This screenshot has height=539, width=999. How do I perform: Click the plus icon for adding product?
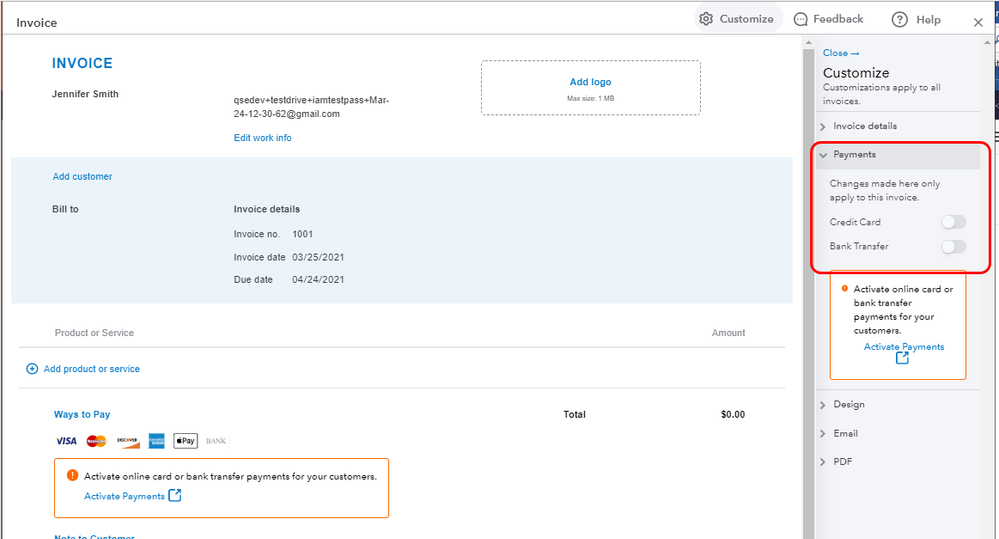(31, 369)
